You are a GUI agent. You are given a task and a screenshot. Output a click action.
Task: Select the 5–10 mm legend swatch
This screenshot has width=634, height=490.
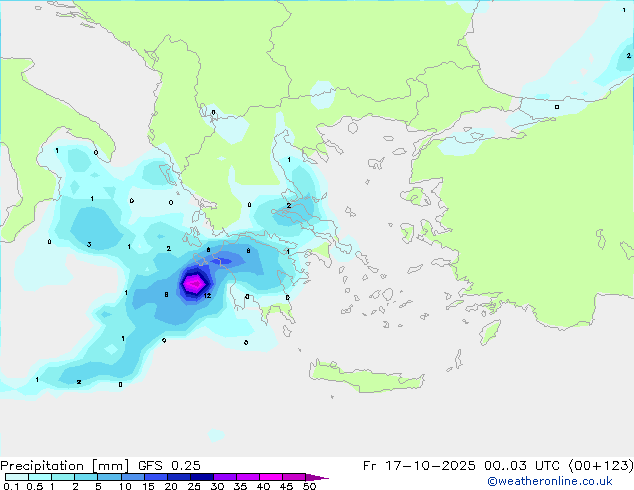(x=109, y=477)
